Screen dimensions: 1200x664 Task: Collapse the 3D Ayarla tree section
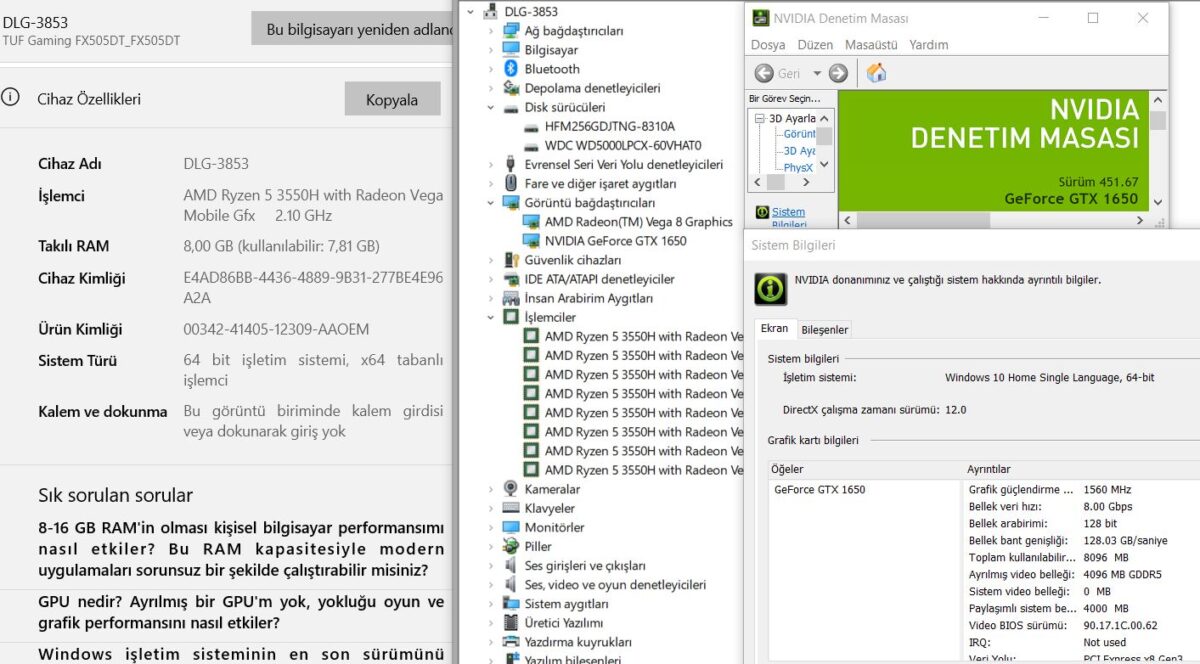click(759, 119)
